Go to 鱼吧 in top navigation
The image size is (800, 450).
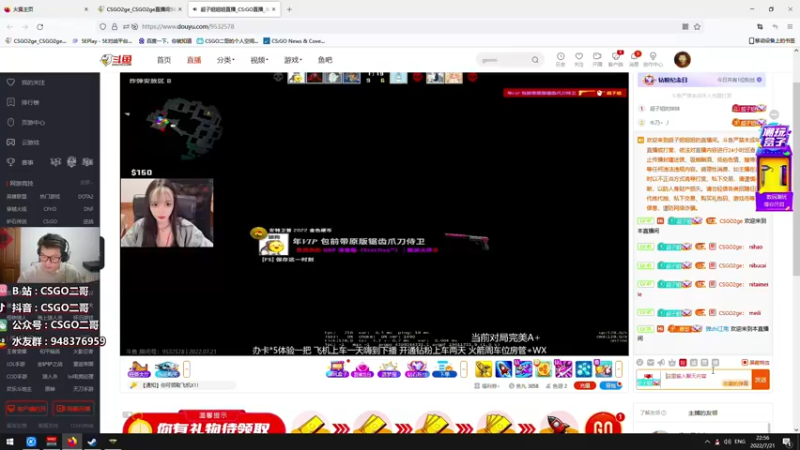pos(325,60)
